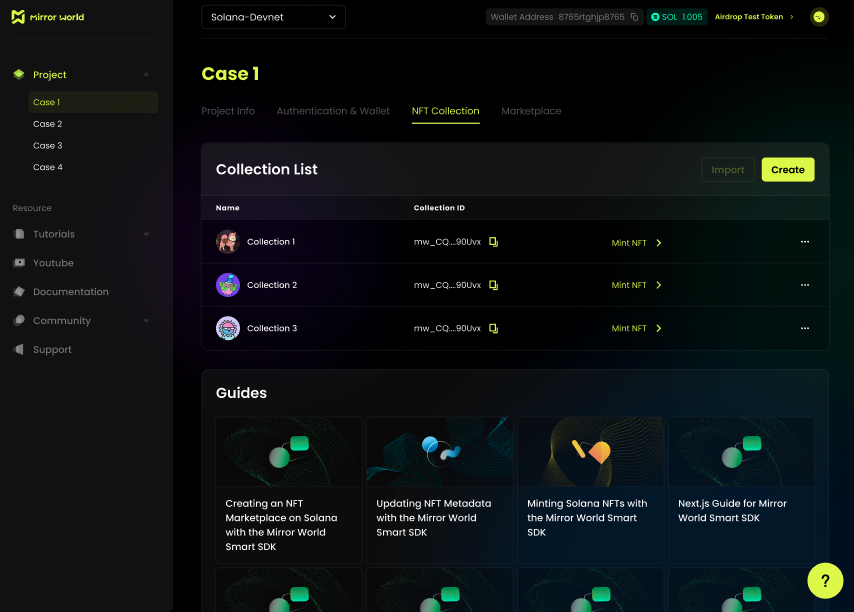Click Mint NFT for Collection 1
The height and width of the screenshot is (612, 854).
click(629, 243)
